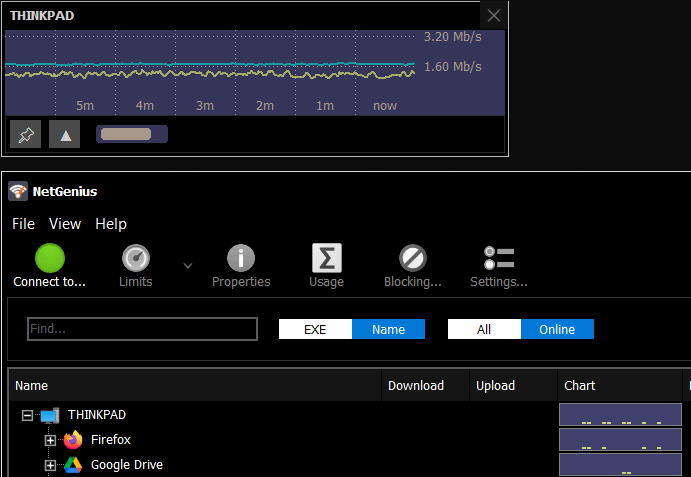691x477 pixels.
Task: Open the Help menu
Action: click(x=111, y=224)
